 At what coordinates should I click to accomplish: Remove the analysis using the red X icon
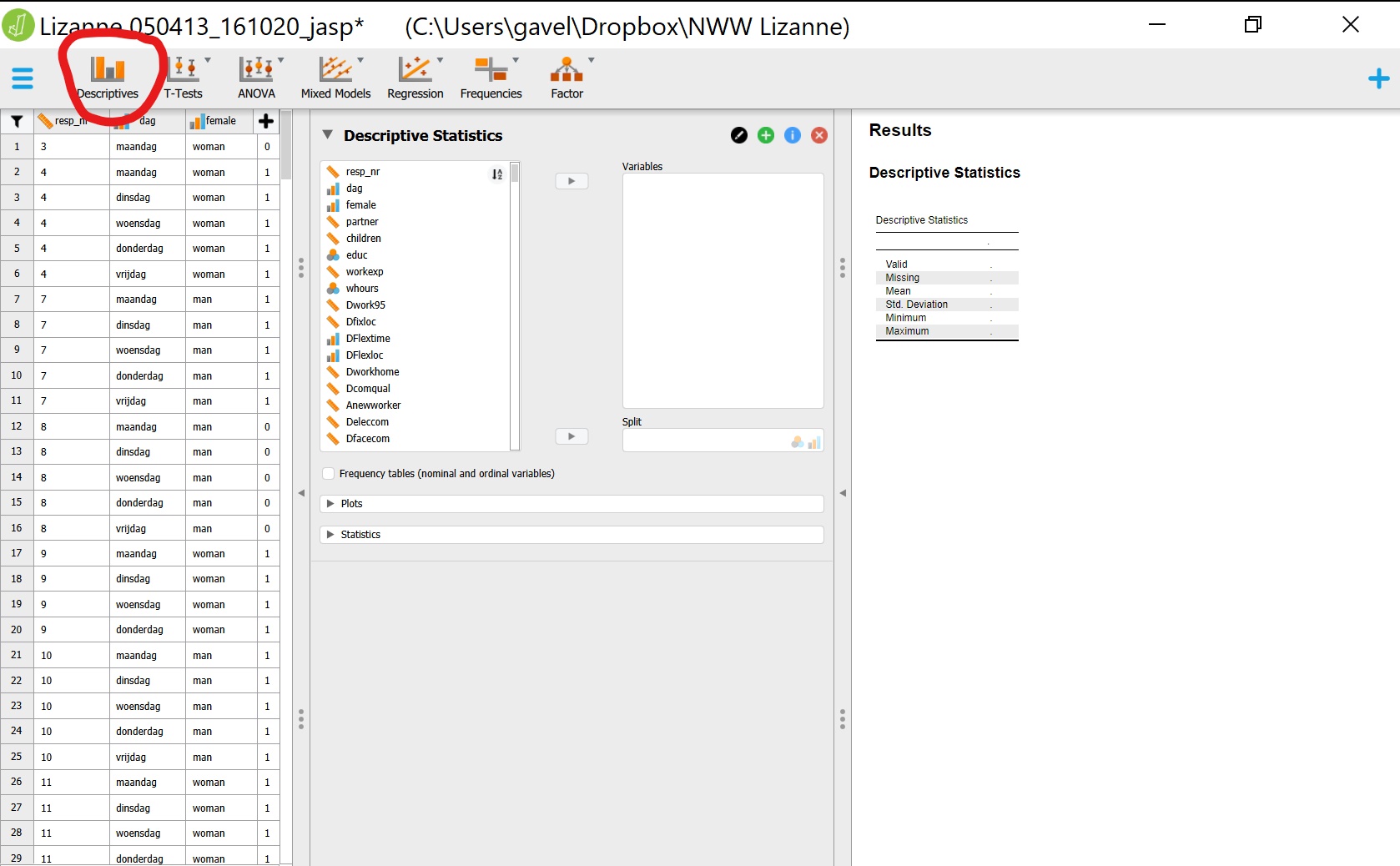818,134
